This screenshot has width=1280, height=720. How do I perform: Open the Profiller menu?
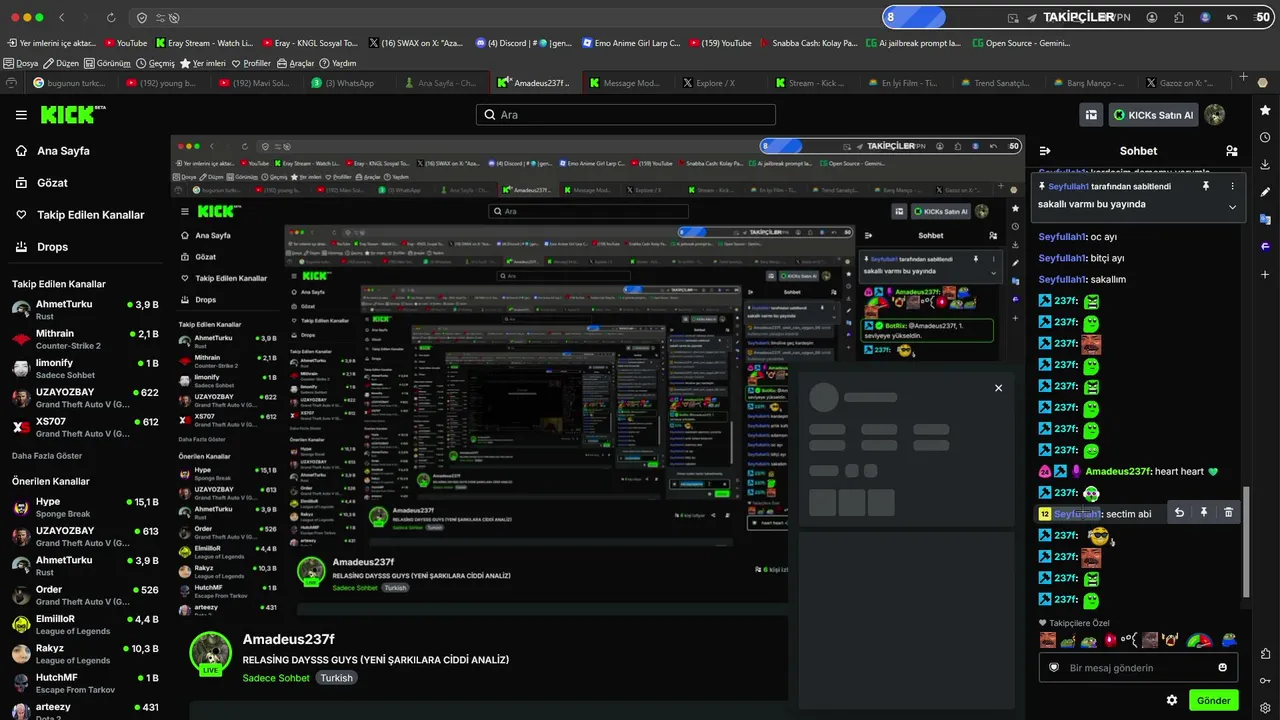251,63
